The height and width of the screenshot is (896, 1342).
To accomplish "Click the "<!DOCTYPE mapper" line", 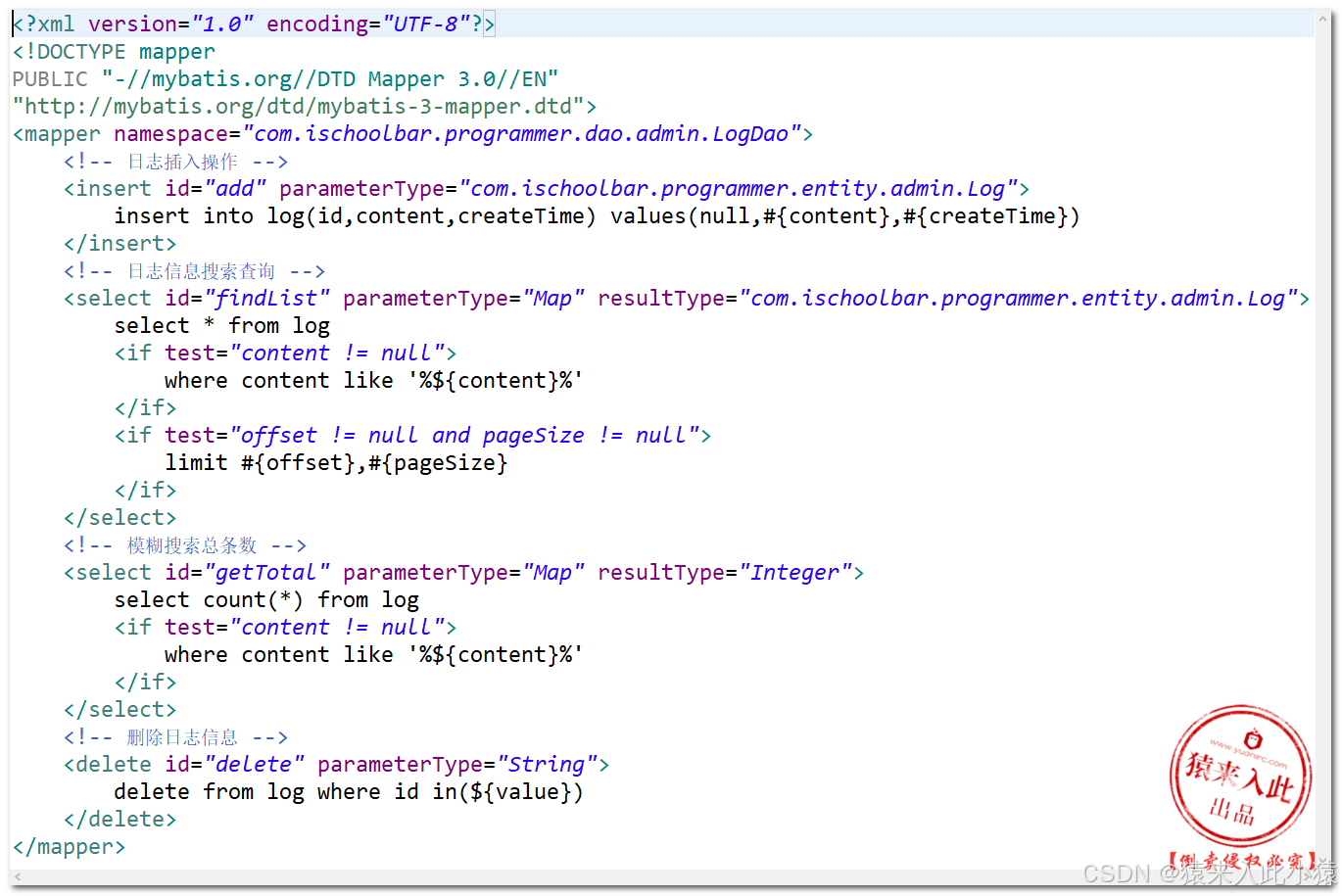I will (114, 51).
